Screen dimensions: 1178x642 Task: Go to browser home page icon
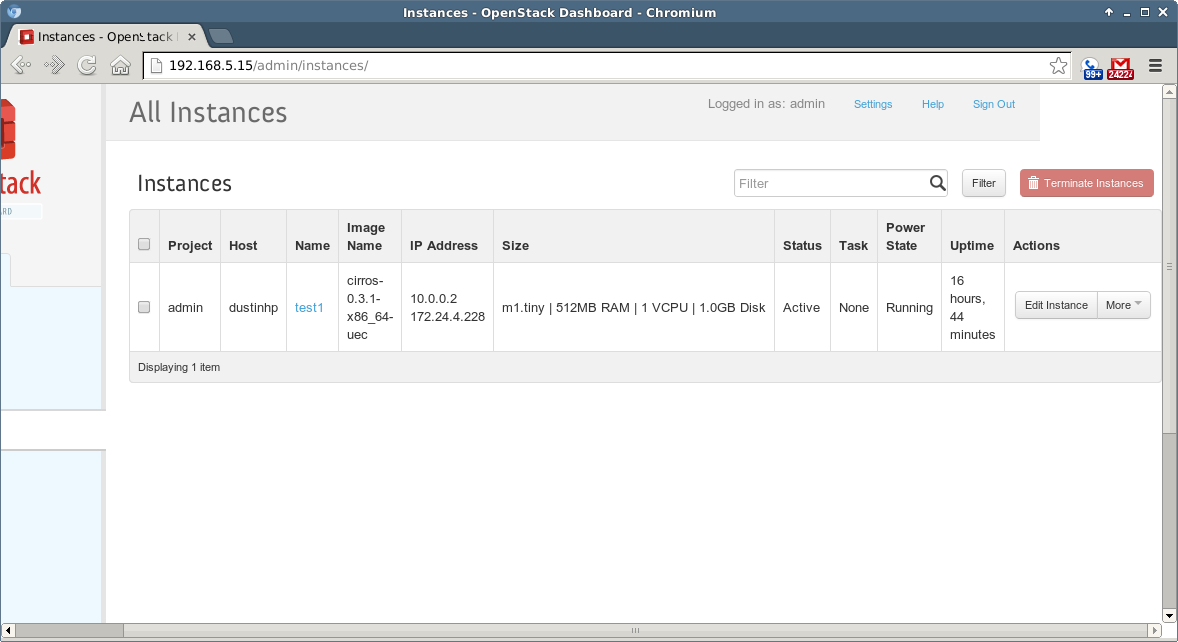120,66
